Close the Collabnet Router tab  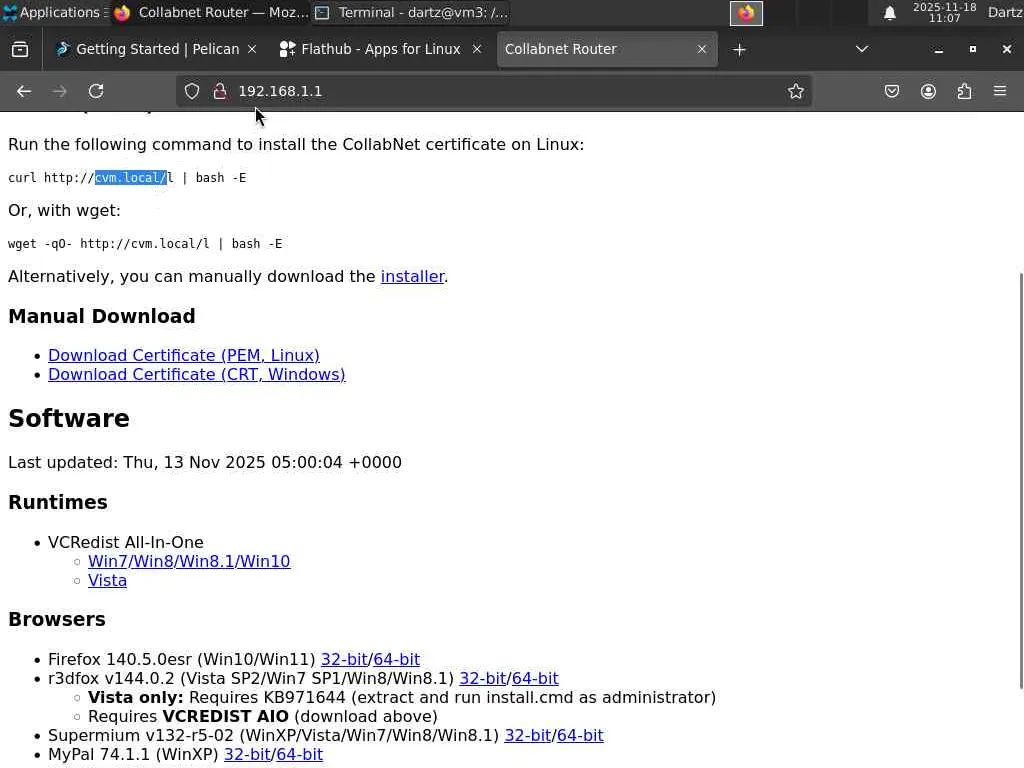coord(701,50)
